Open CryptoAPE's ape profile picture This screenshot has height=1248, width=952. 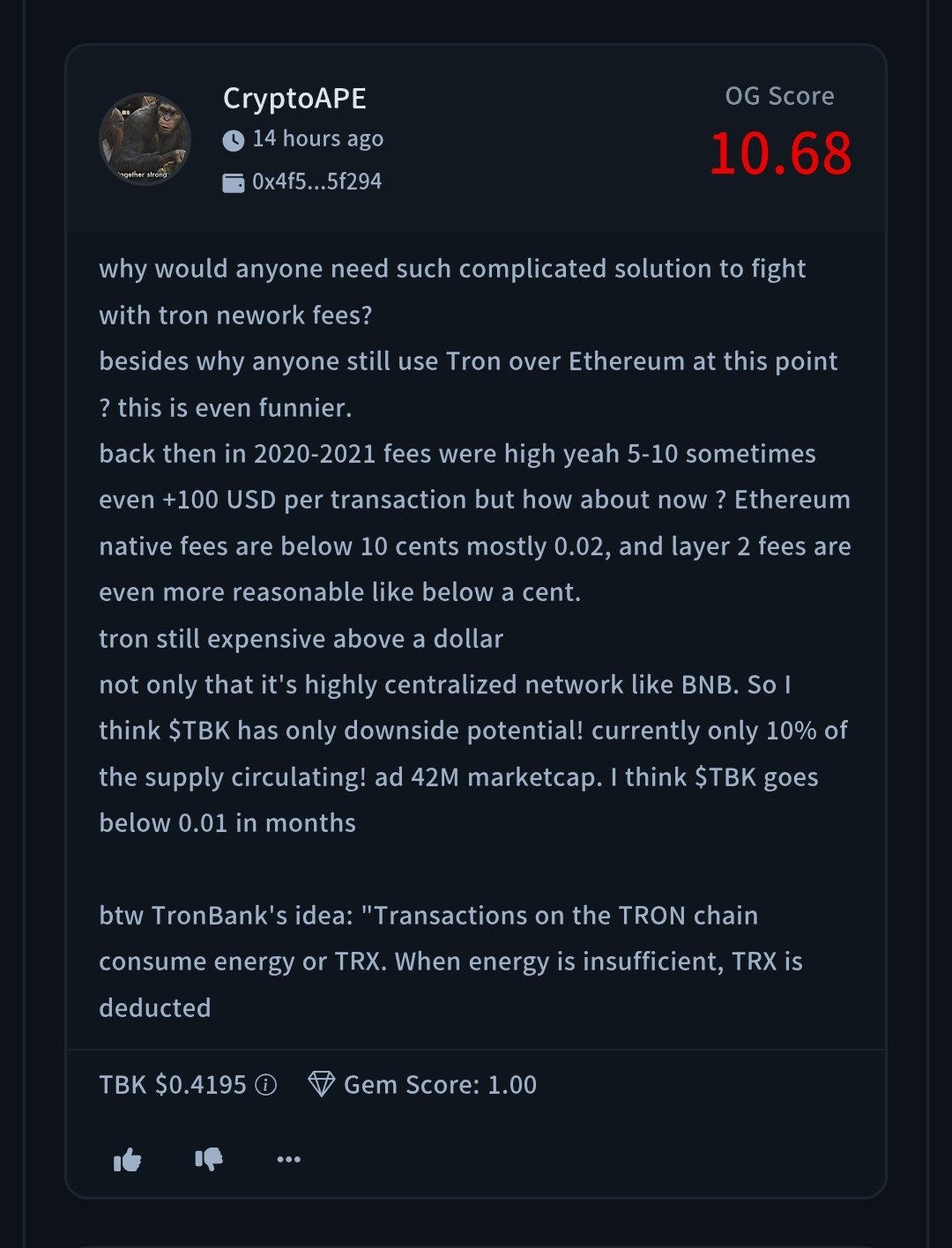click(x=145, y=139)
